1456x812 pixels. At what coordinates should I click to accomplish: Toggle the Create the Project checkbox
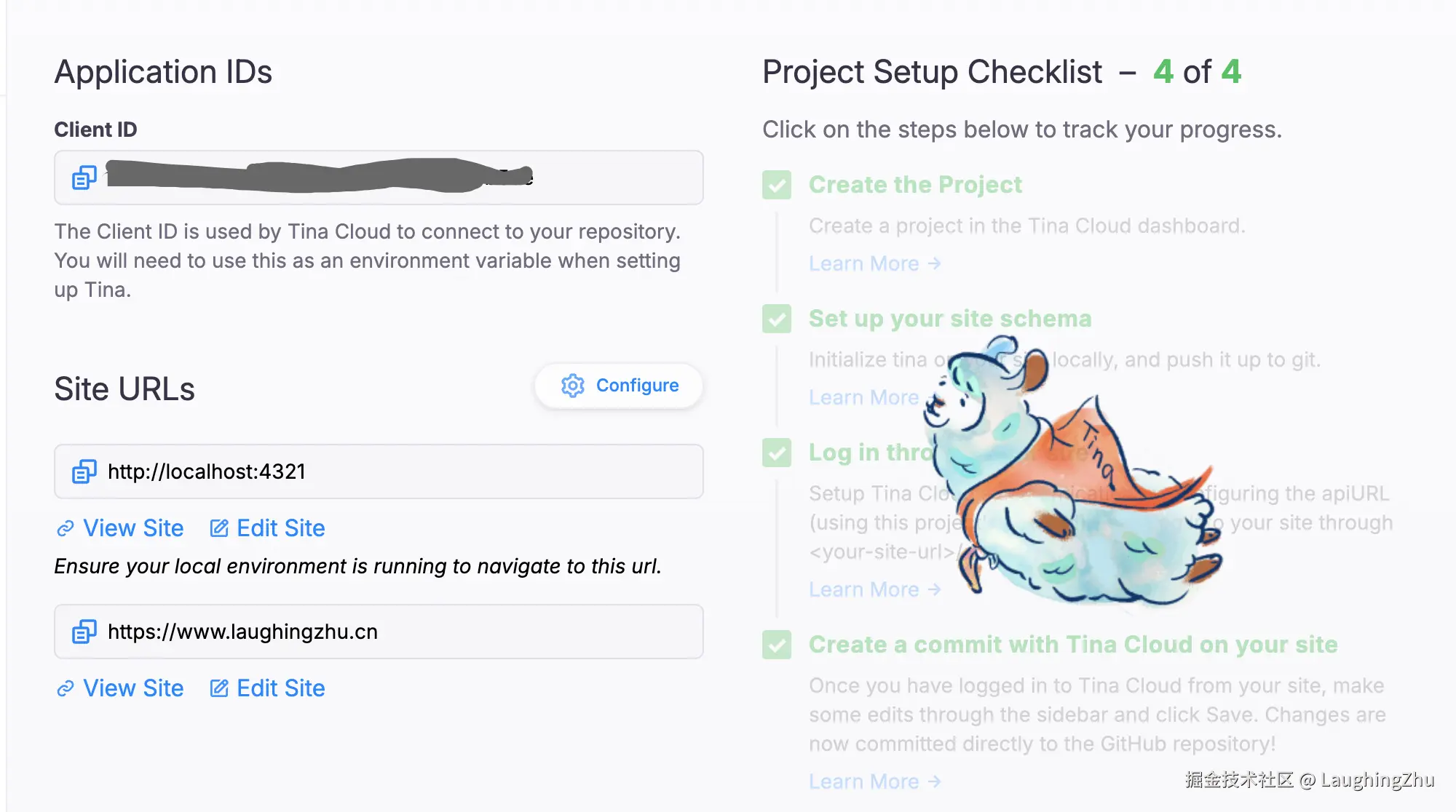tap(777, 185)
